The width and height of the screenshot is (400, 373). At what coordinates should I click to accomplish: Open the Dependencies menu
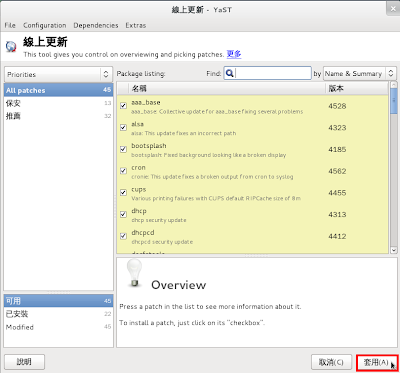(x=96, y=25)
